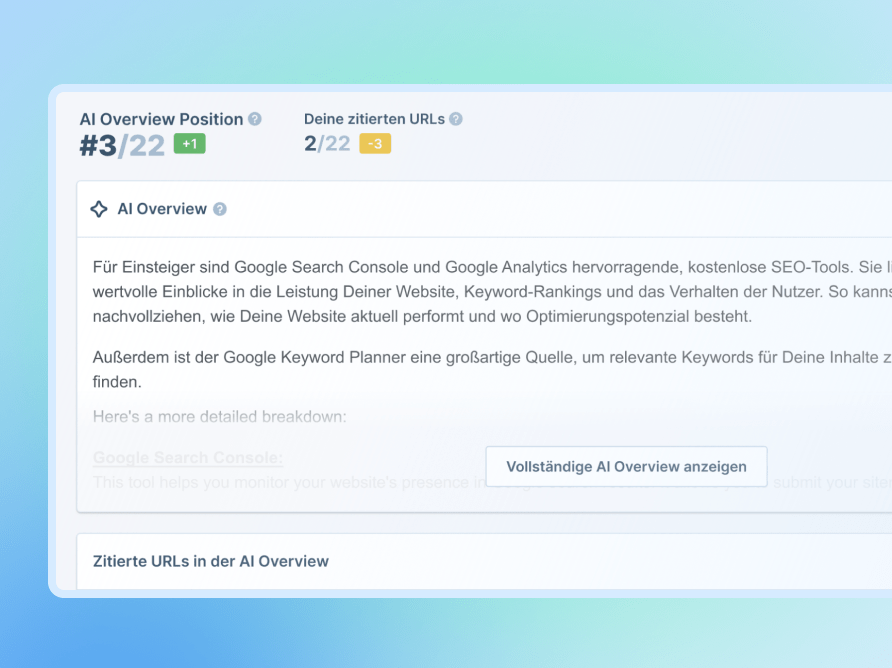
Task: Click the #3 position metric
Action: 97,146
